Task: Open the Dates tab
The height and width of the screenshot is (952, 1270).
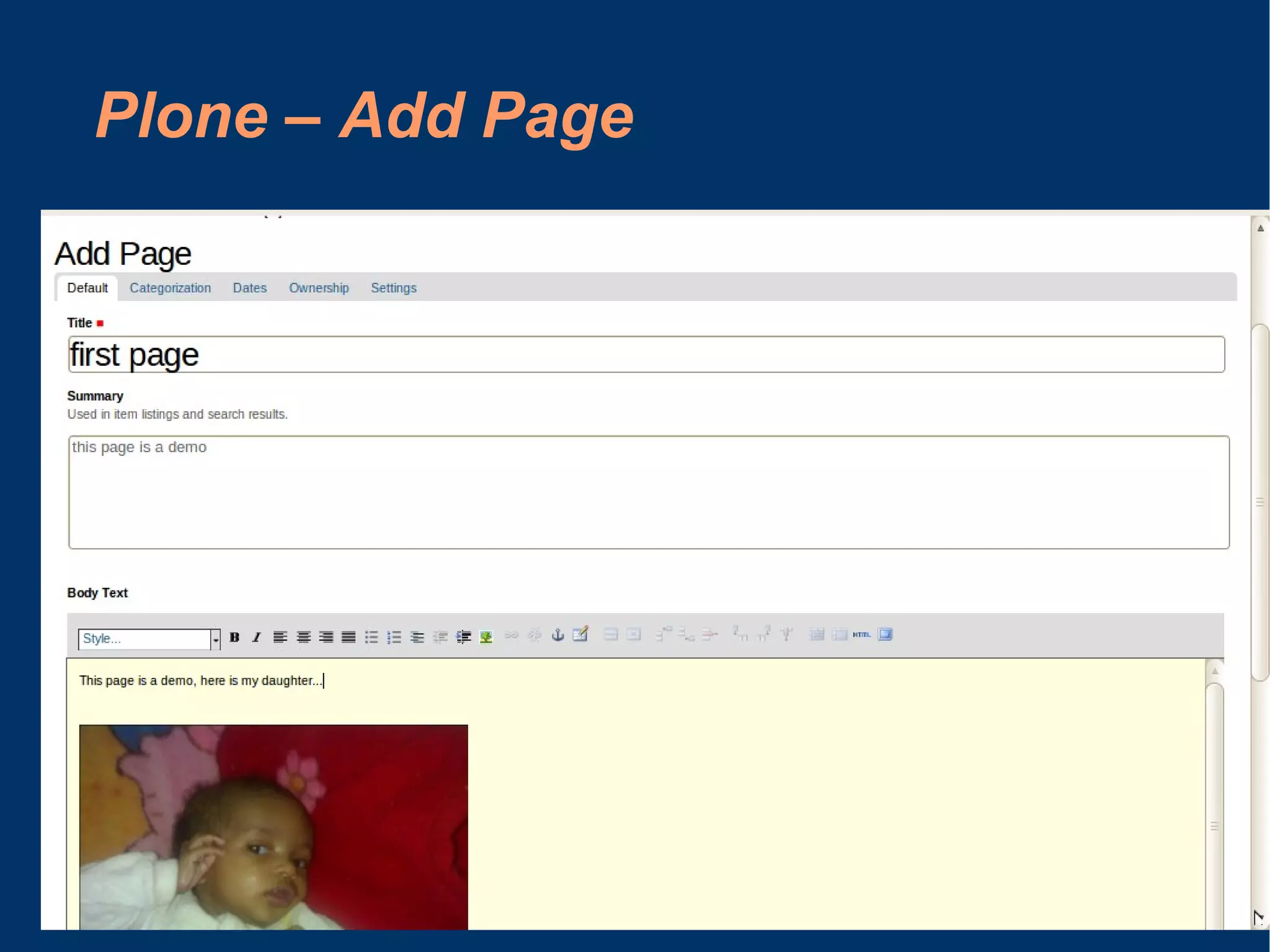Action: (x=249, y=288)
